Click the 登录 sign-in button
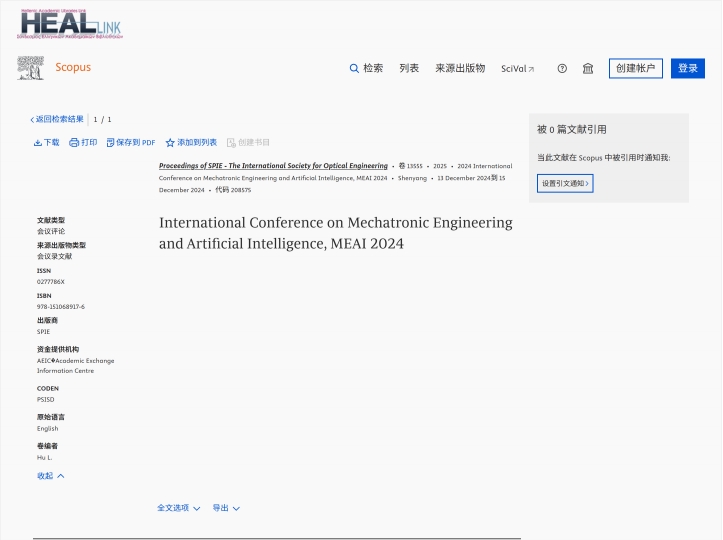 click(x=688, y=68)
